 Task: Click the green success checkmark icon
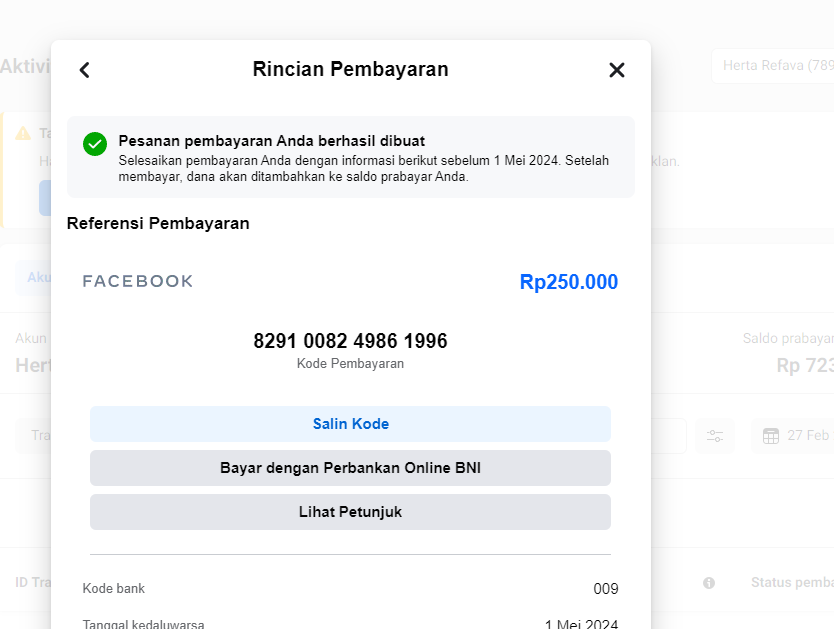95,144
